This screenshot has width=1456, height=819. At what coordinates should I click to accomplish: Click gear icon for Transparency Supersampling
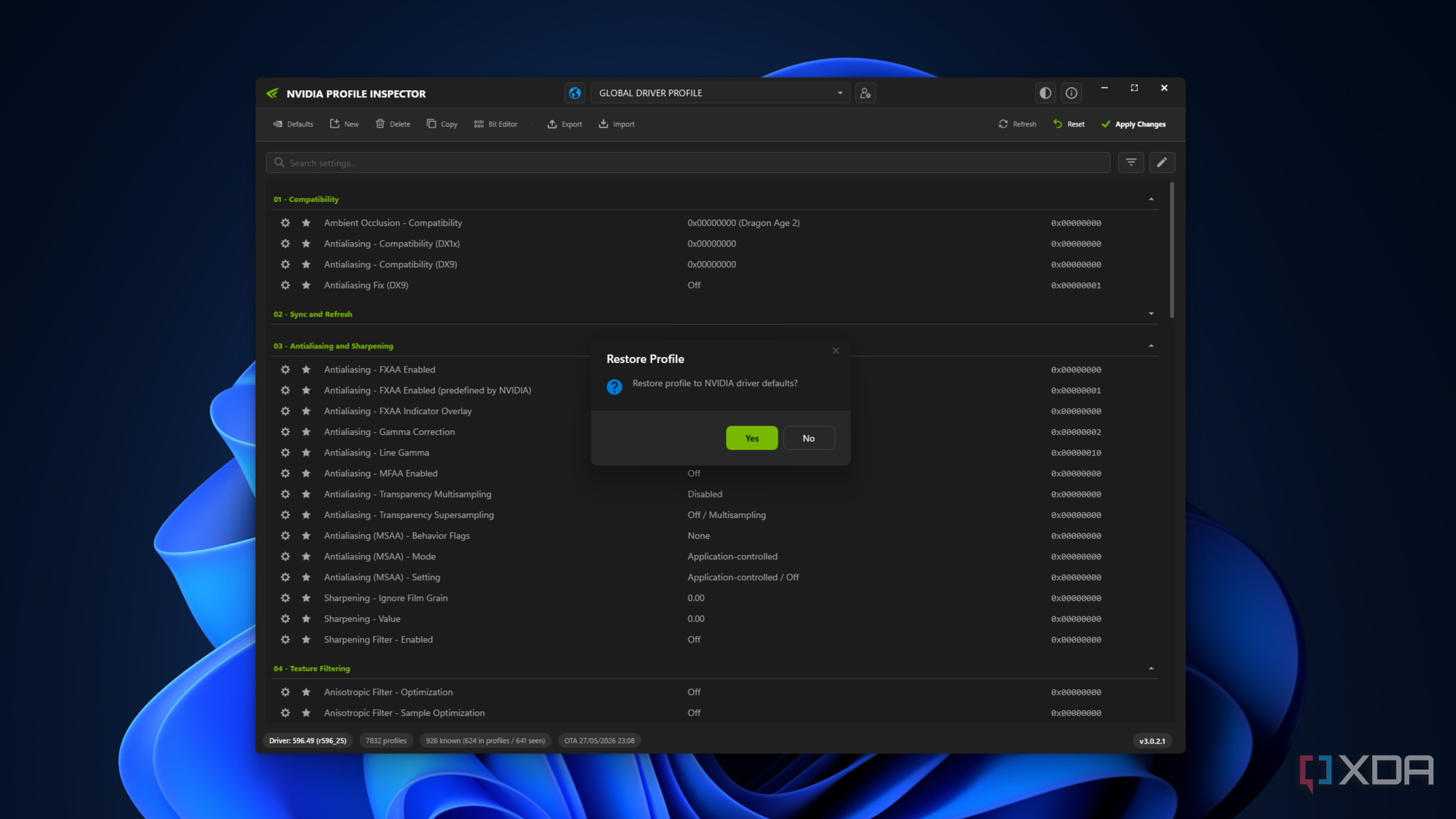[x=285, y=515]
